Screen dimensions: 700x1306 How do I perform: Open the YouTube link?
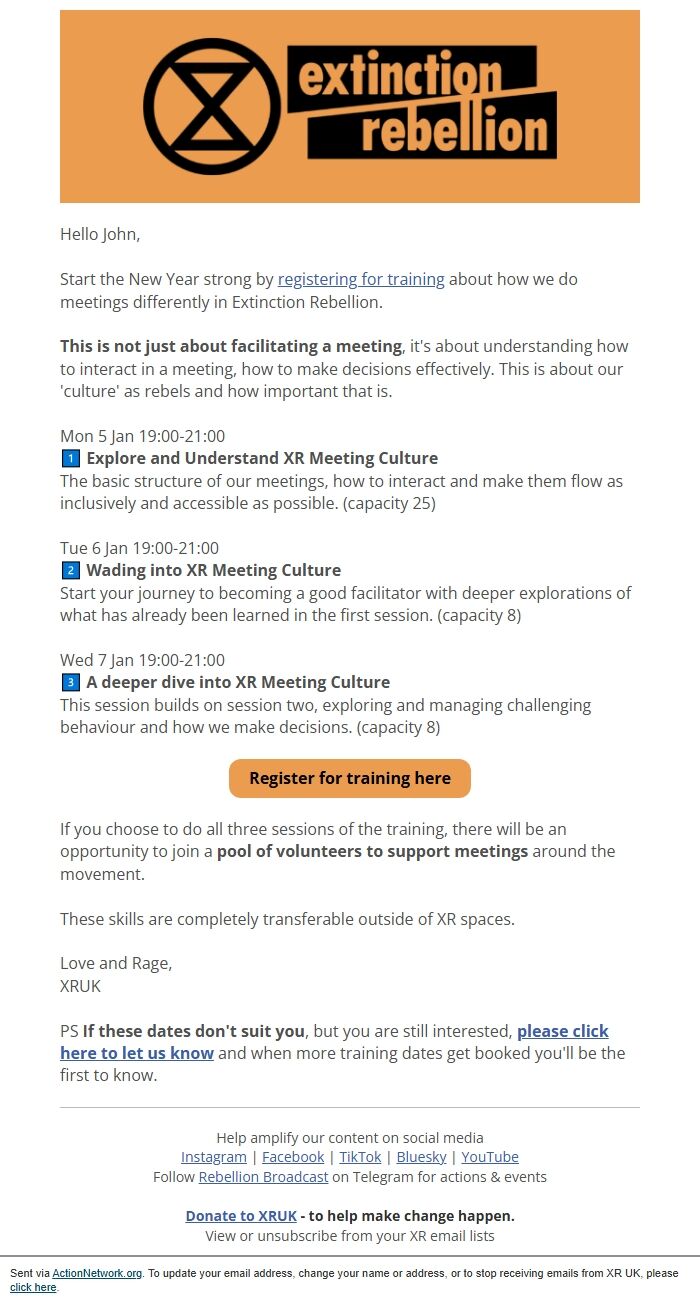coord(490,1157)
